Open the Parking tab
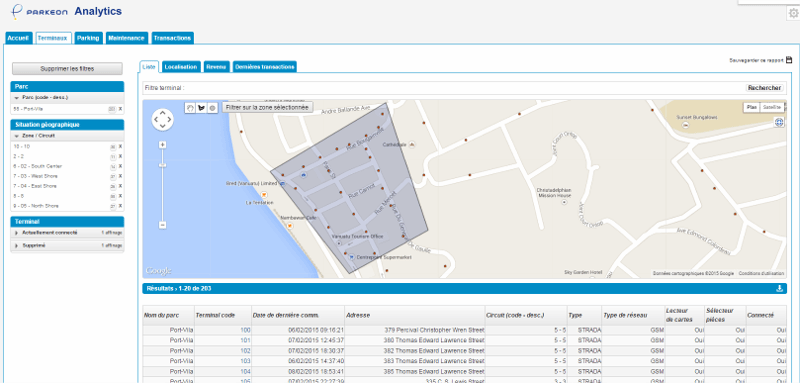The height and width of the screenshot is (383, 800). [89, 38]
